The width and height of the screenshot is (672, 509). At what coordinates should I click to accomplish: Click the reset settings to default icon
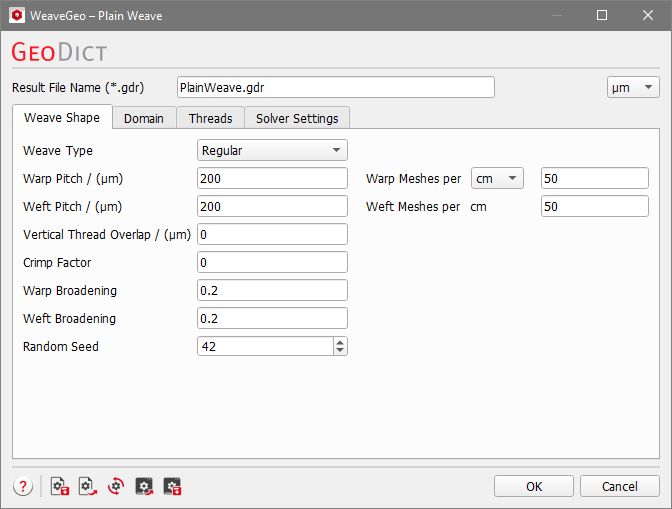pyautogui.click(x=116, y=486)
